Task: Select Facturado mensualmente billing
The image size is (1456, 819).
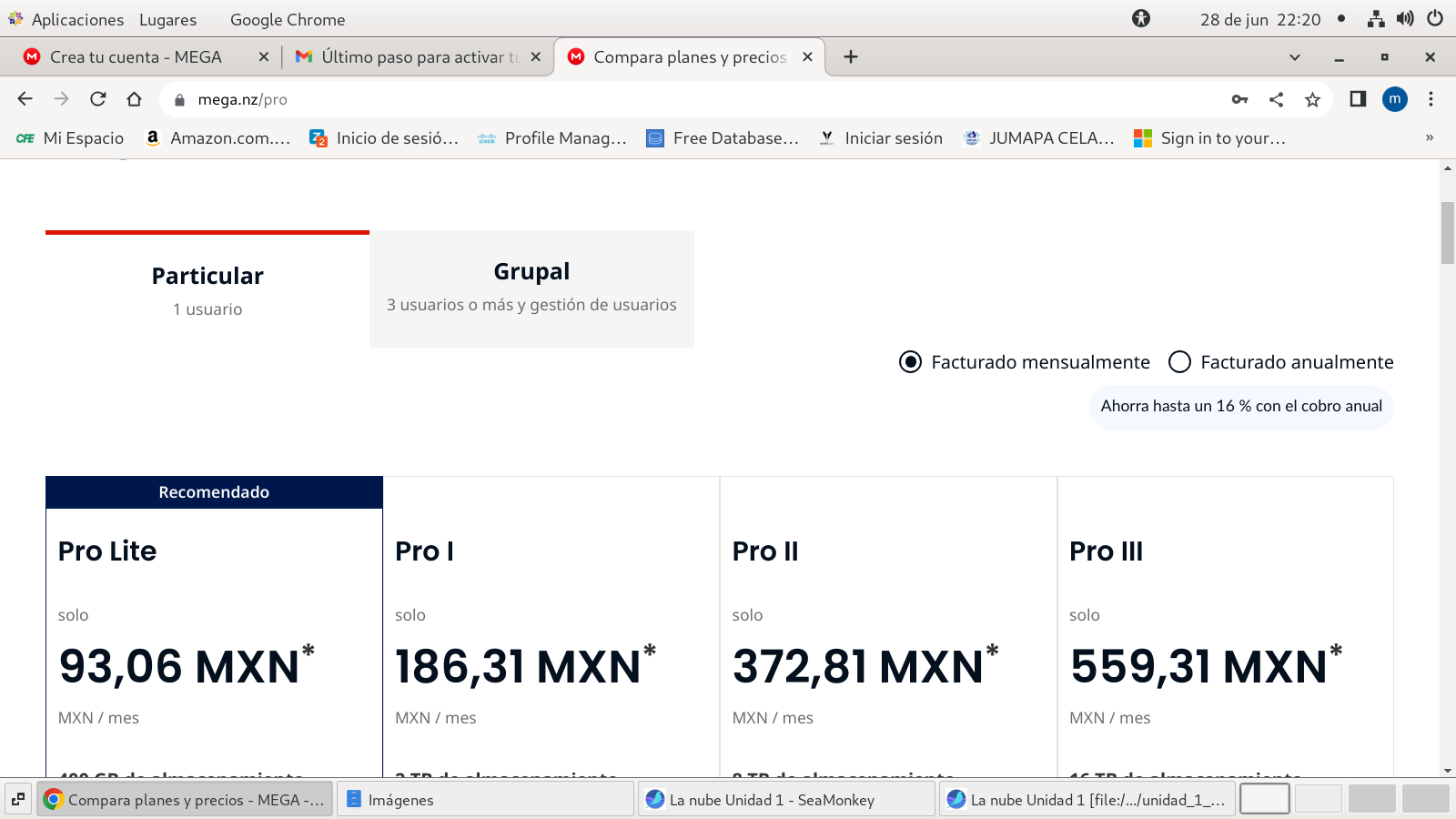Action: point(911,362)
